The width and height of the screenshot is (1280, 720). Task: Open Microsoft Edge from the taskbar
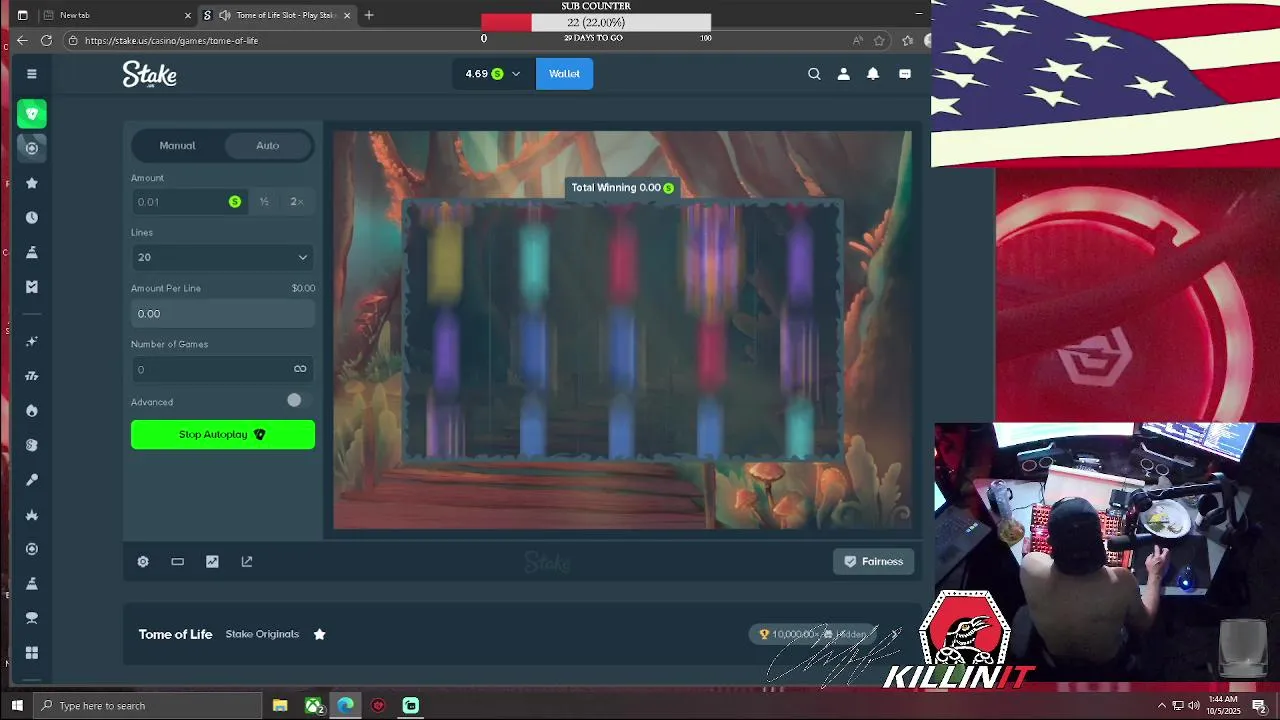coord(345,706)
